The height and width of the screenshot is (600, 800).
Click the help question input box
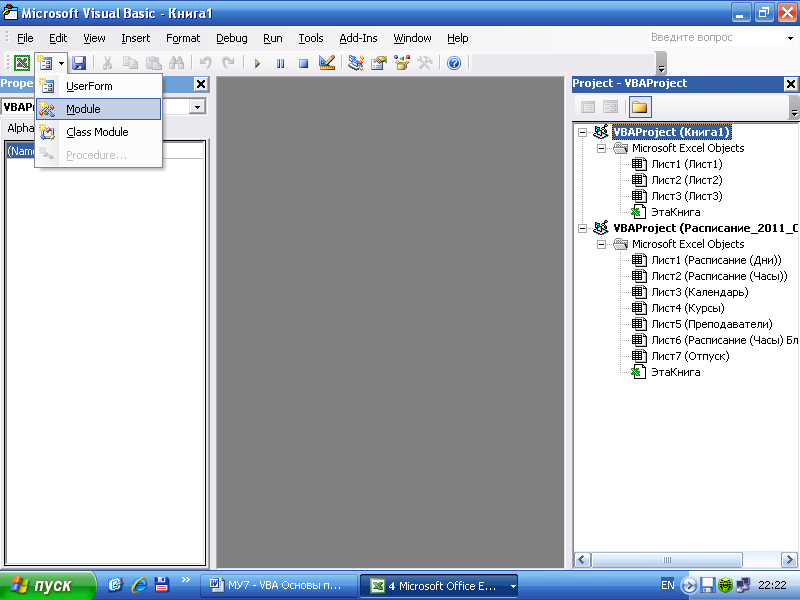[x=716, y=38]
